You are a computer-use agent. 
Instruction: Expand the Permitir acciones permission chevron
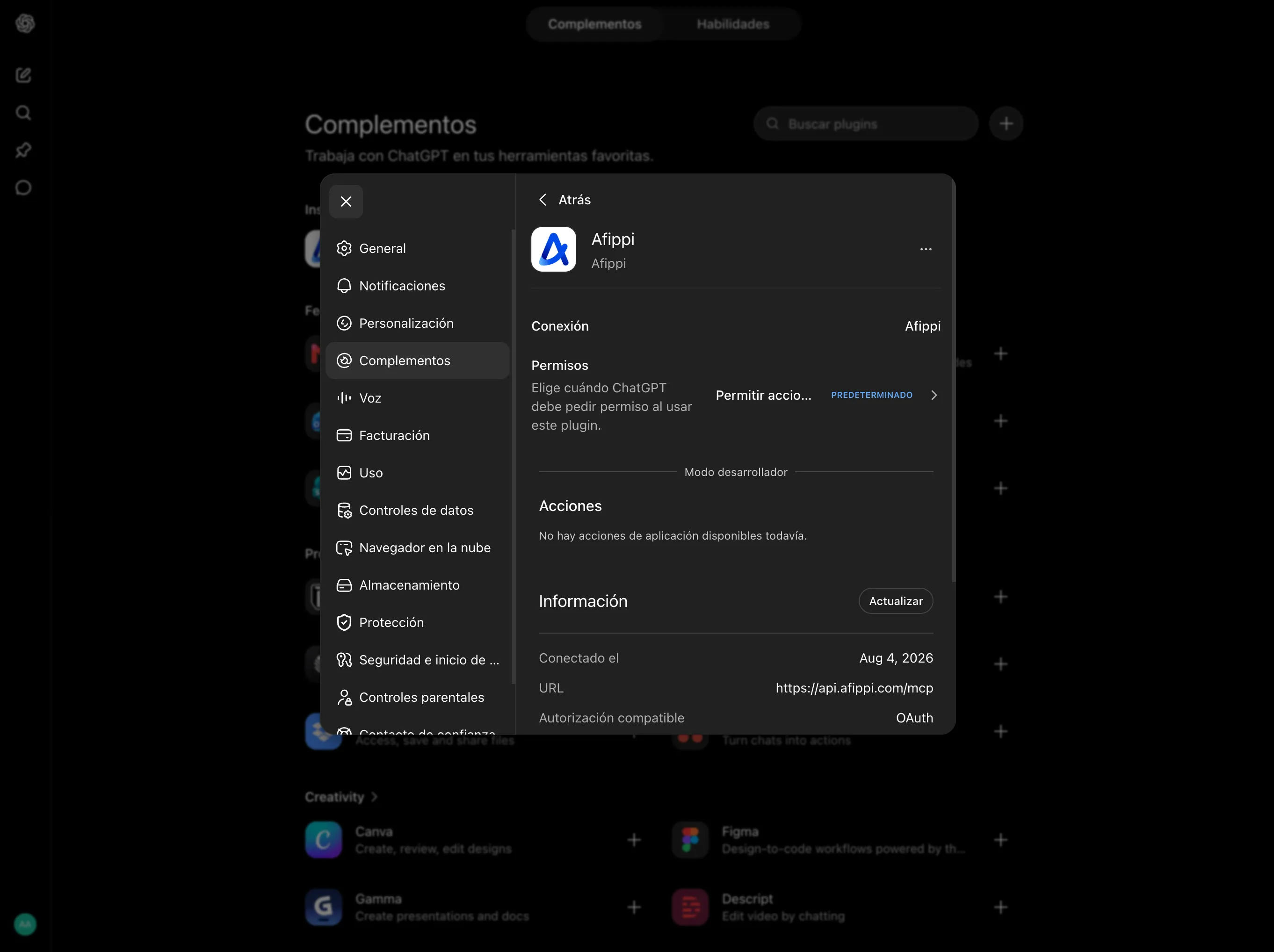click(934, 395)
